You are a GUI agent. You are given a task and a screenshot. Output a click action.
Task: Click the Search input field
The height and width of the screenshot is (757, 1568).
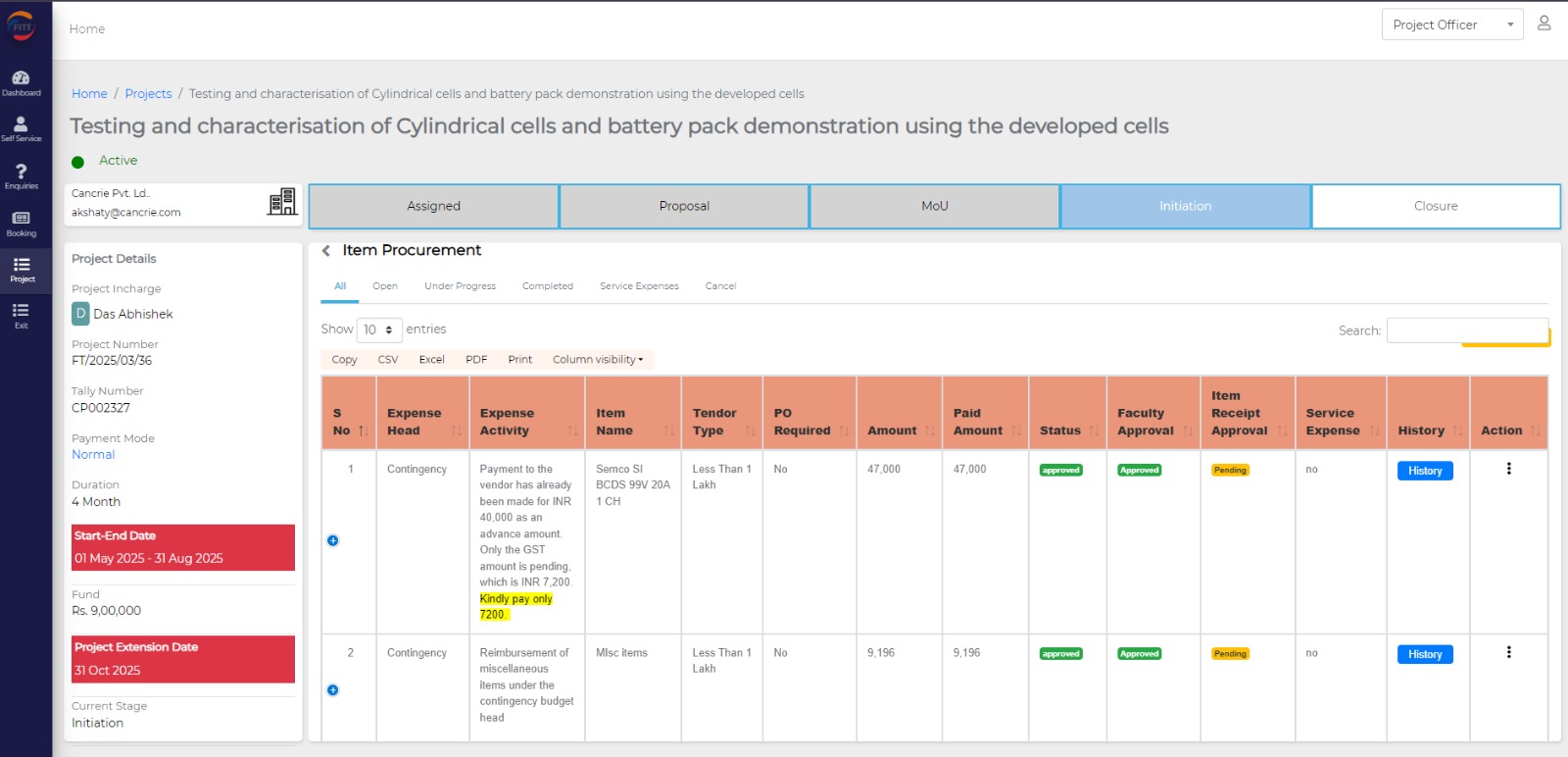coord(1466,330)
